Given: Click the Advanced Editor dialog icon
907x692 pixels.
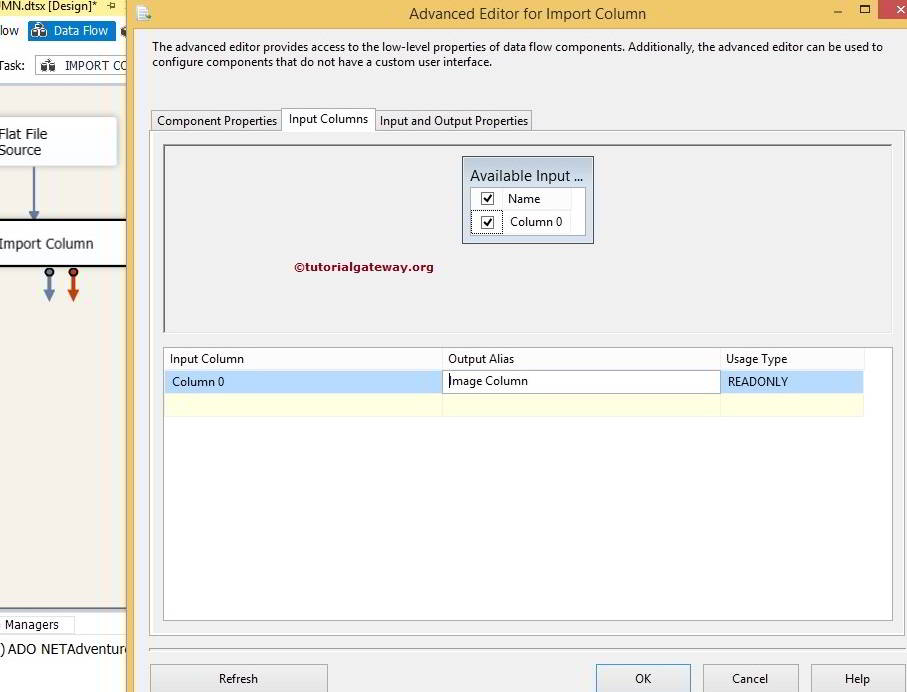Looking at the screenshot, I should tap(143, 14).
